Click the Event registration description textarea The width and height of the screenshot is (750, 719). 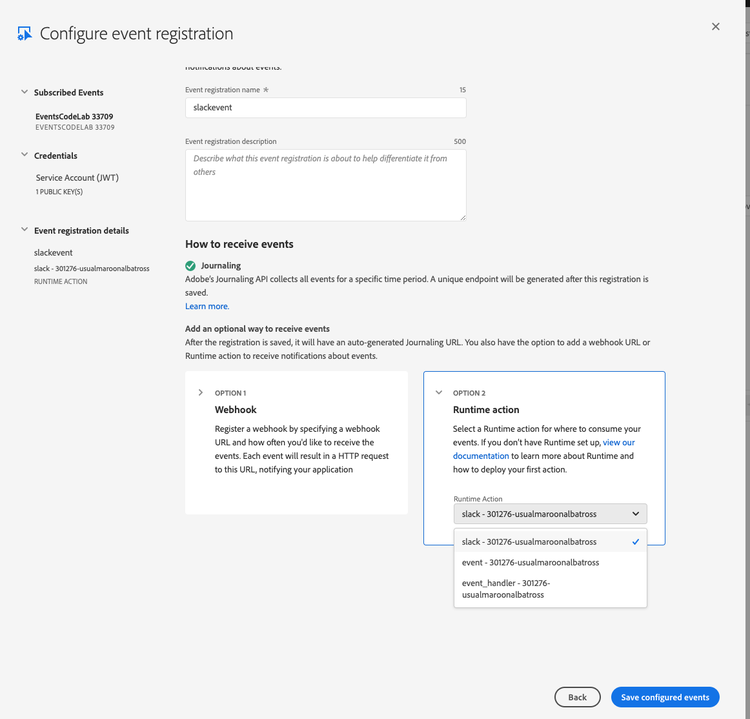[x=325, y=184]
